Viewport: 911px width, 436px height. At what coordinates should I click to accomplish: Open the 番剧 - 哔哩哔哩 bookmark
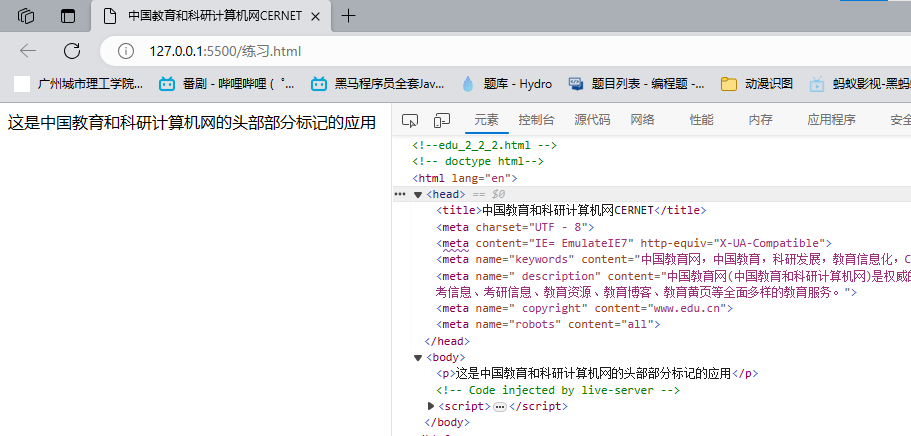tap(227, 84)
